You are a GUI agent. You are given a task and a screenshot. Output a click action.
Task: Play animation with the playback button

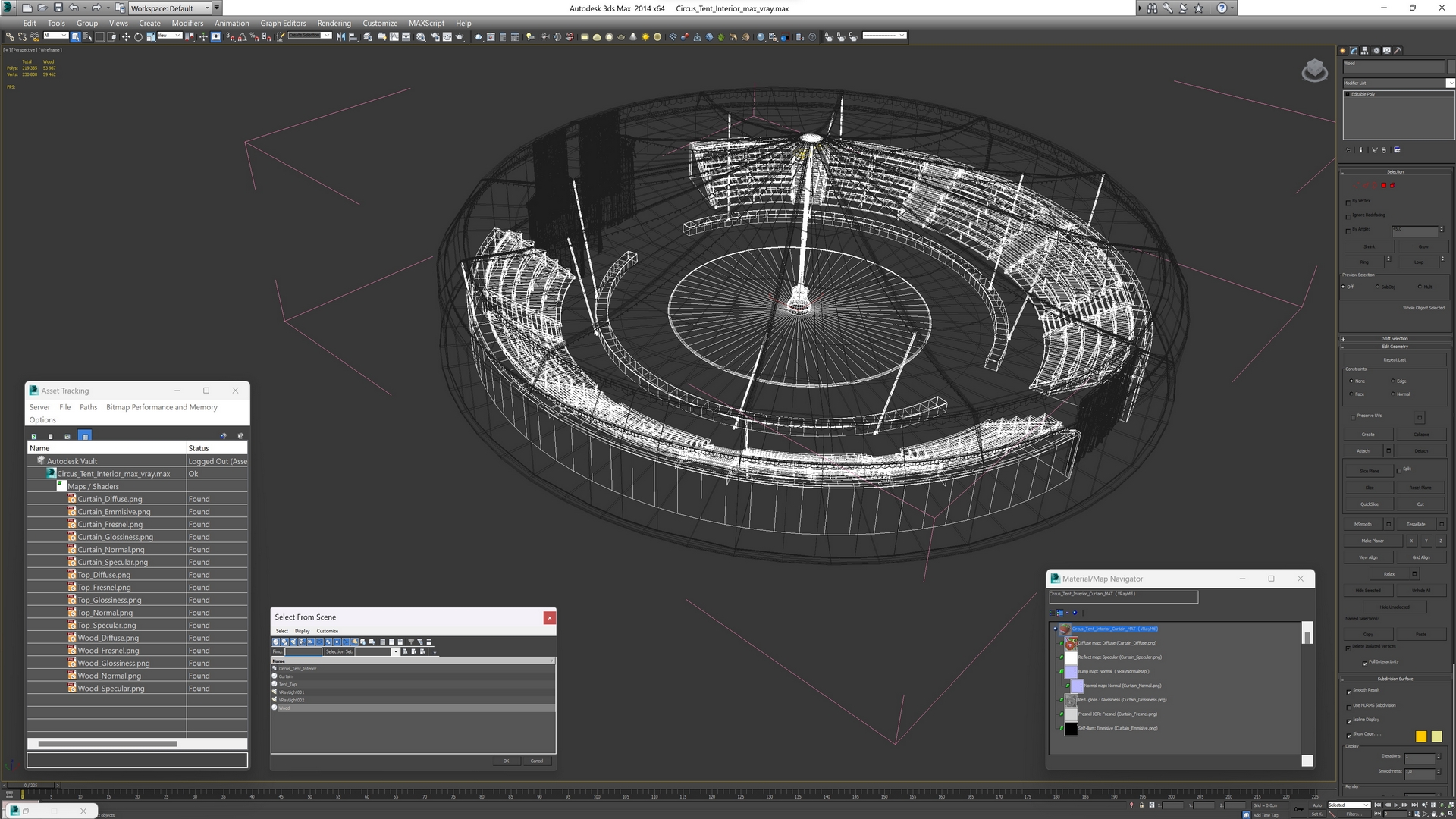[1395, 805]
